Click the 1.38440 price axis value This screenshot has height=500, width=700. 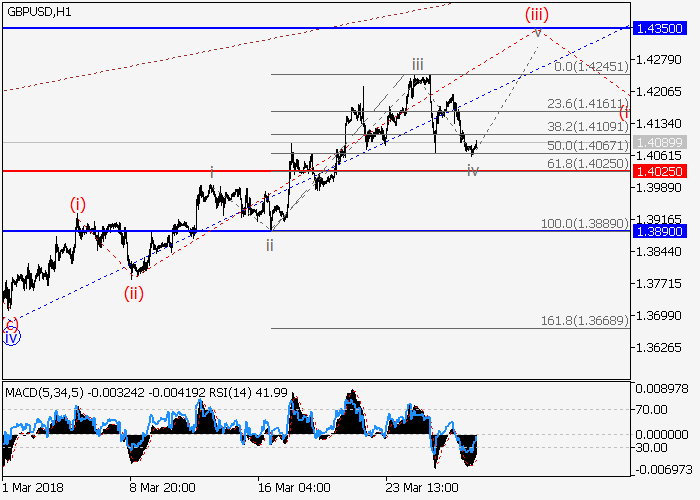click(659, 251)
